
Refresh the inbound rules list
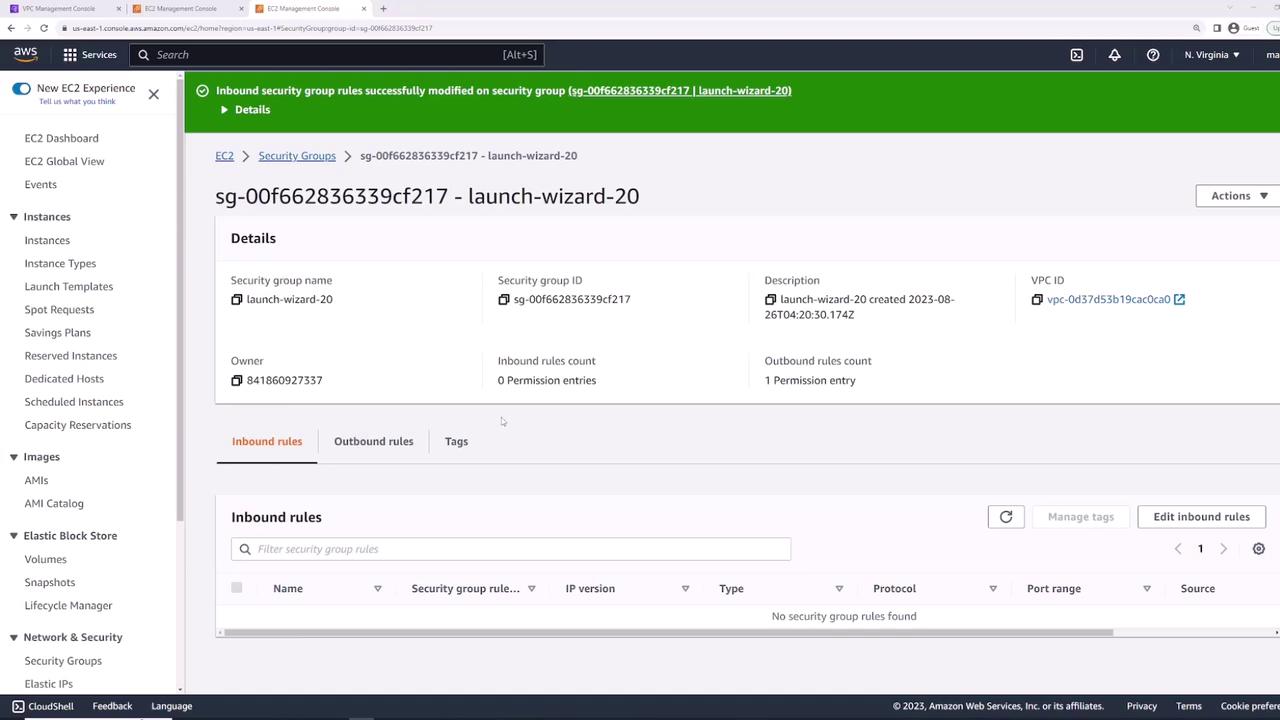coord(1006,517)
